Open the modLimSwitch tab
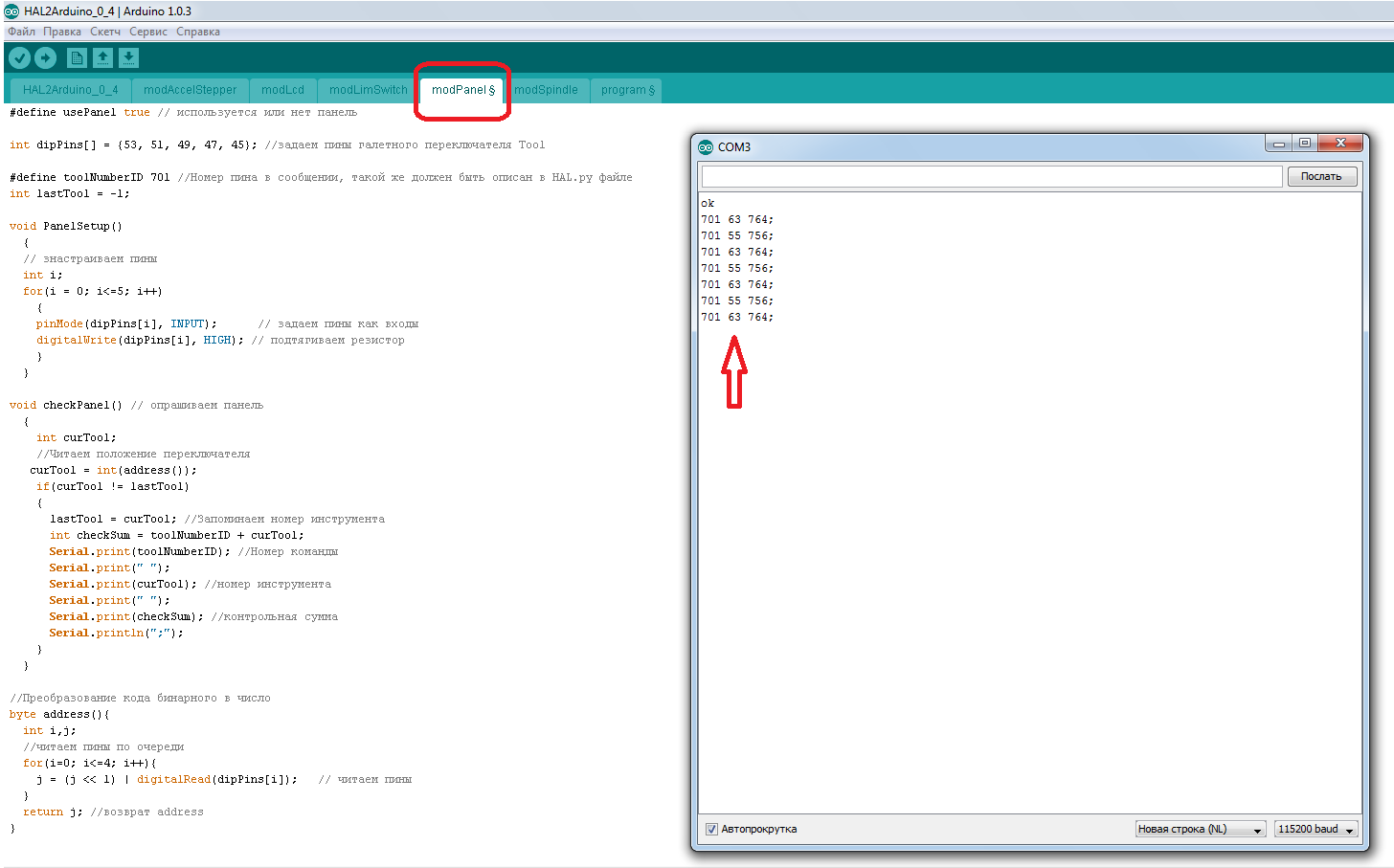The width and height of the screenshot is (1394, 868). [x=369, y=90]
